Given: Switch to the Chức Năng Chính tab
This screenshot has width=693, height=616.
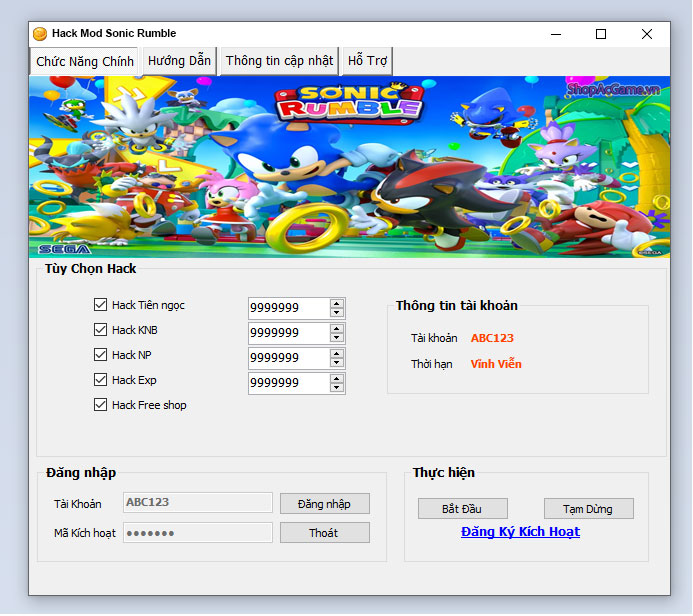Looking at the screenshot, I should pyautogui.click(x=85, y=61).
